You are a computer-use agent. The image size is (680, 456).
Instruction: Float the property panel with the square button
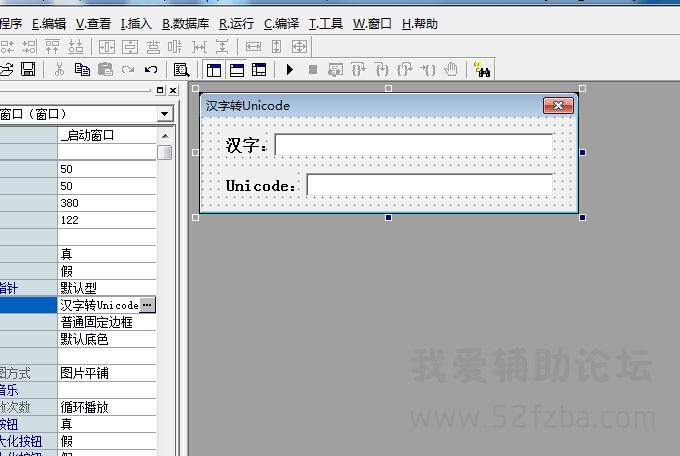(160, 90)
